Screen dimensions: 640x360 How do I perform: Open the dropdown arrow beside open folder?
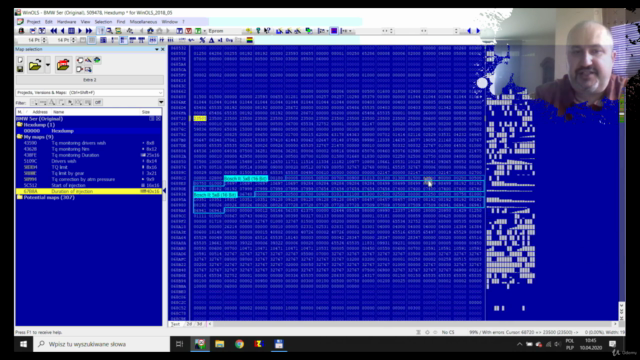(x=48, y=65)
